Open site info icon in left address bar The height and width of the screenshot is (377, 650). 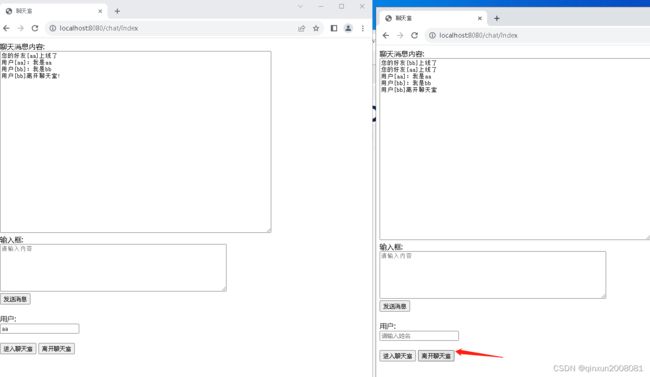click(x=53, y=28)
